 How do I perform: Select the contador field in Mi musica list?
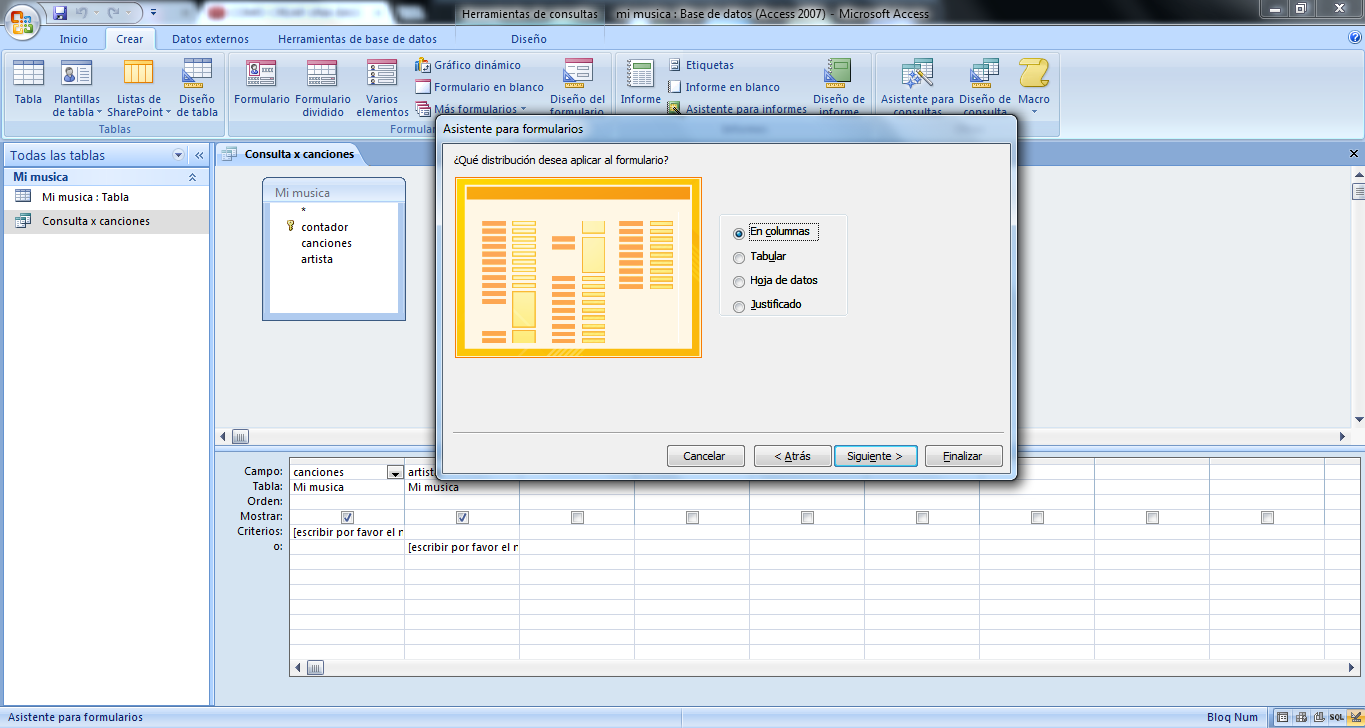click(324, 227)
